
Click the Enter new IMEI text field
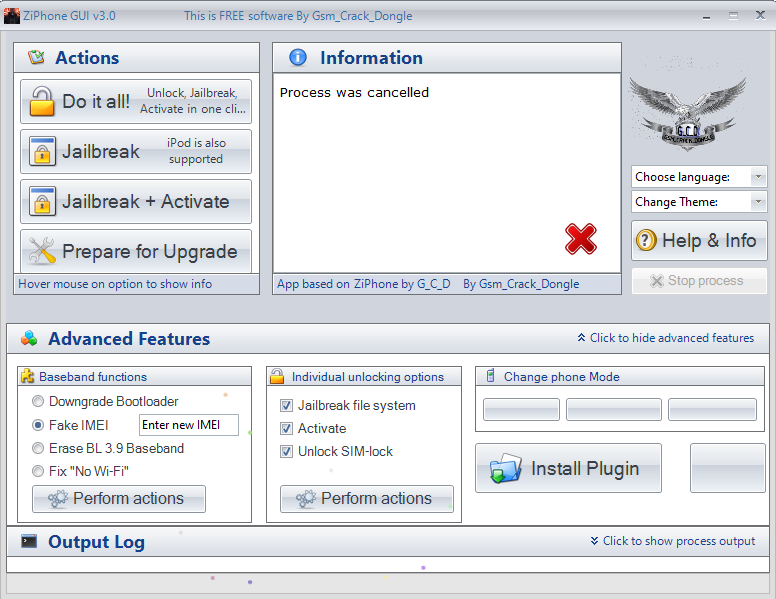(188, 425)
